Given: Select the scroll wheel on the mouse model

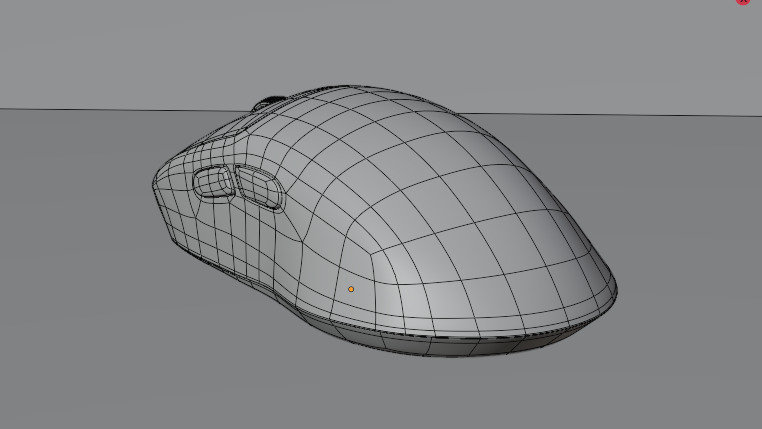Looking at the screenshot, I should (269, 103).
